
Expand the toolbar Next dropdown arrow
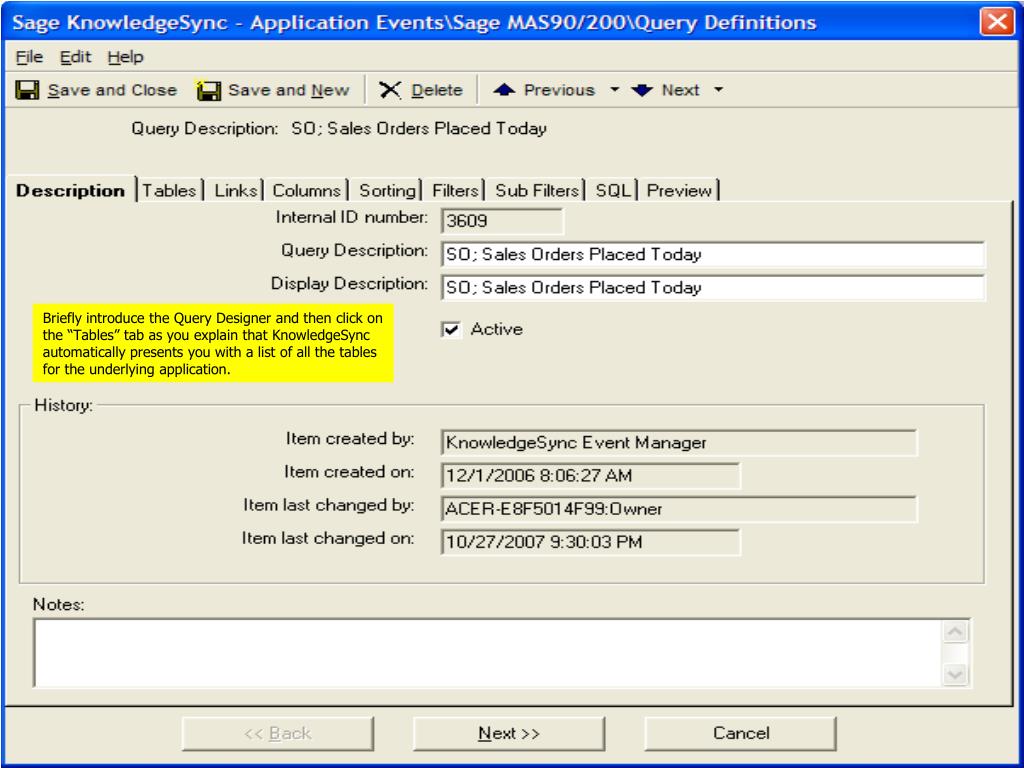[x=718, y=89]
